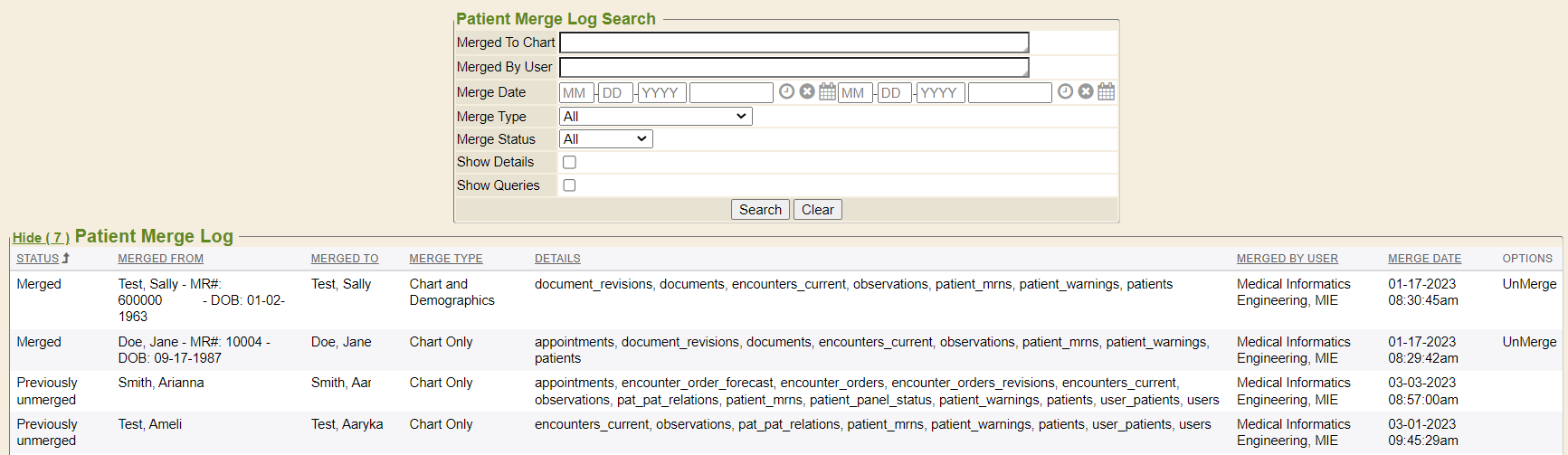This screenshot has height=455, width=1568.
Task: Tick the Show Queries checkbox
Action: click(x=569, y=185)
